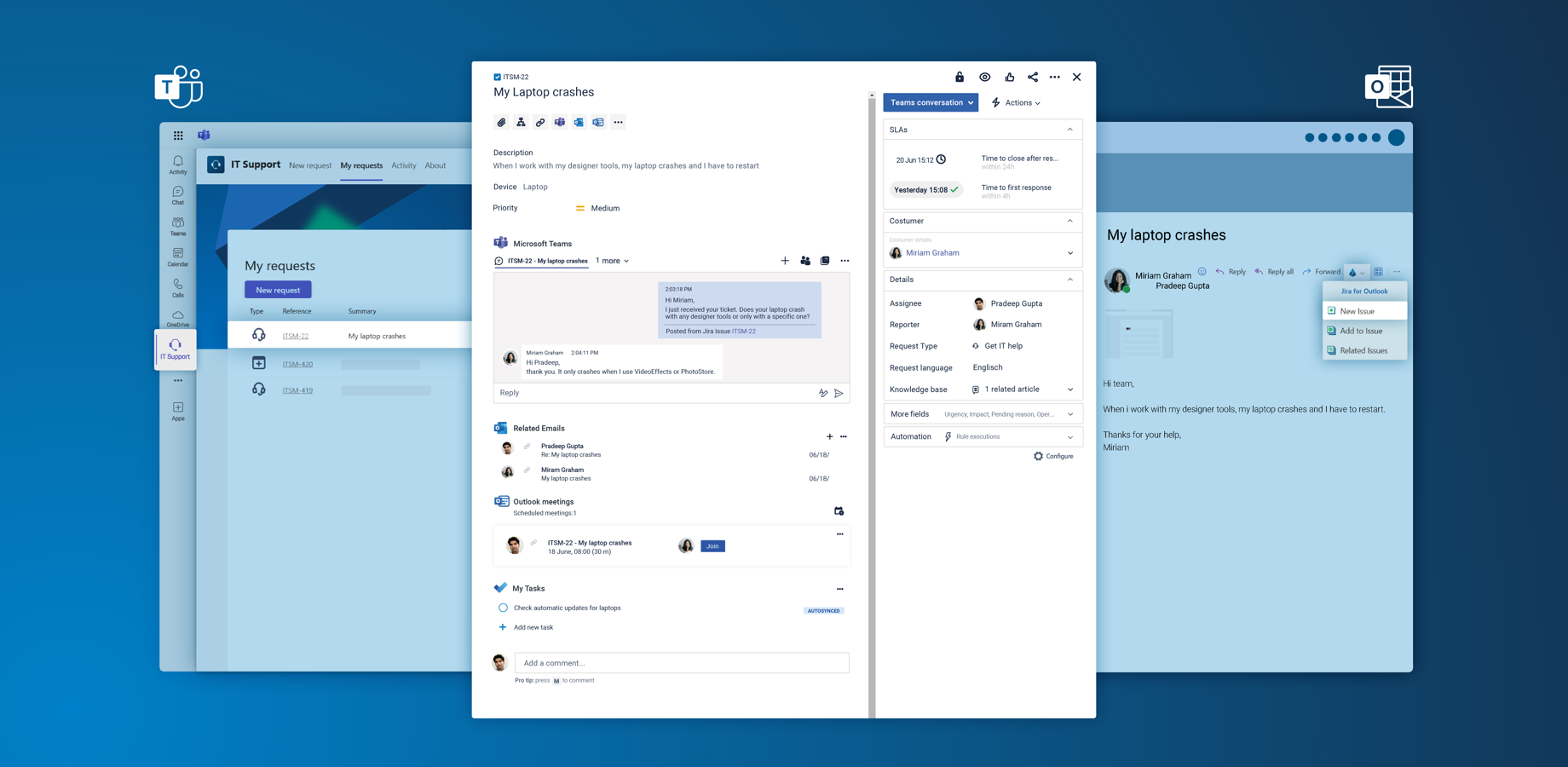Open the Actions dropdown

[x=1016, y=103]
